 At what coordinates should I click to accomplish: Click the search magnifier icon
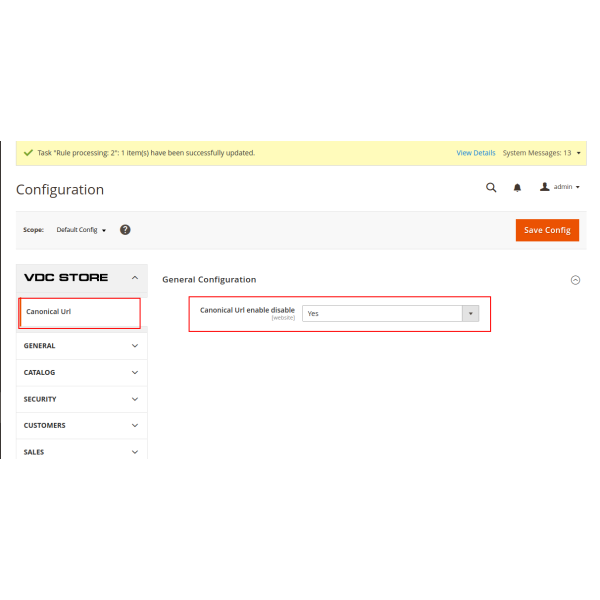click(491, 187)
